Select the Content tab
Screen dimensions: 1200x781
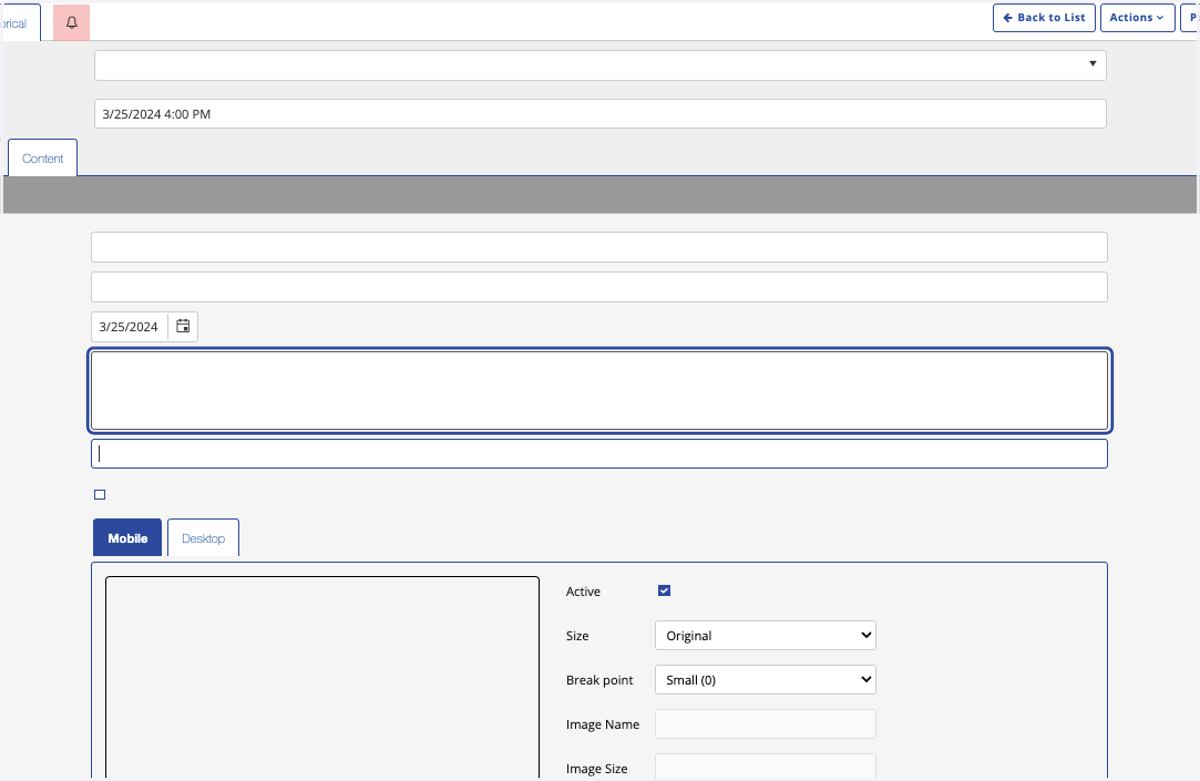click(43, 158)
